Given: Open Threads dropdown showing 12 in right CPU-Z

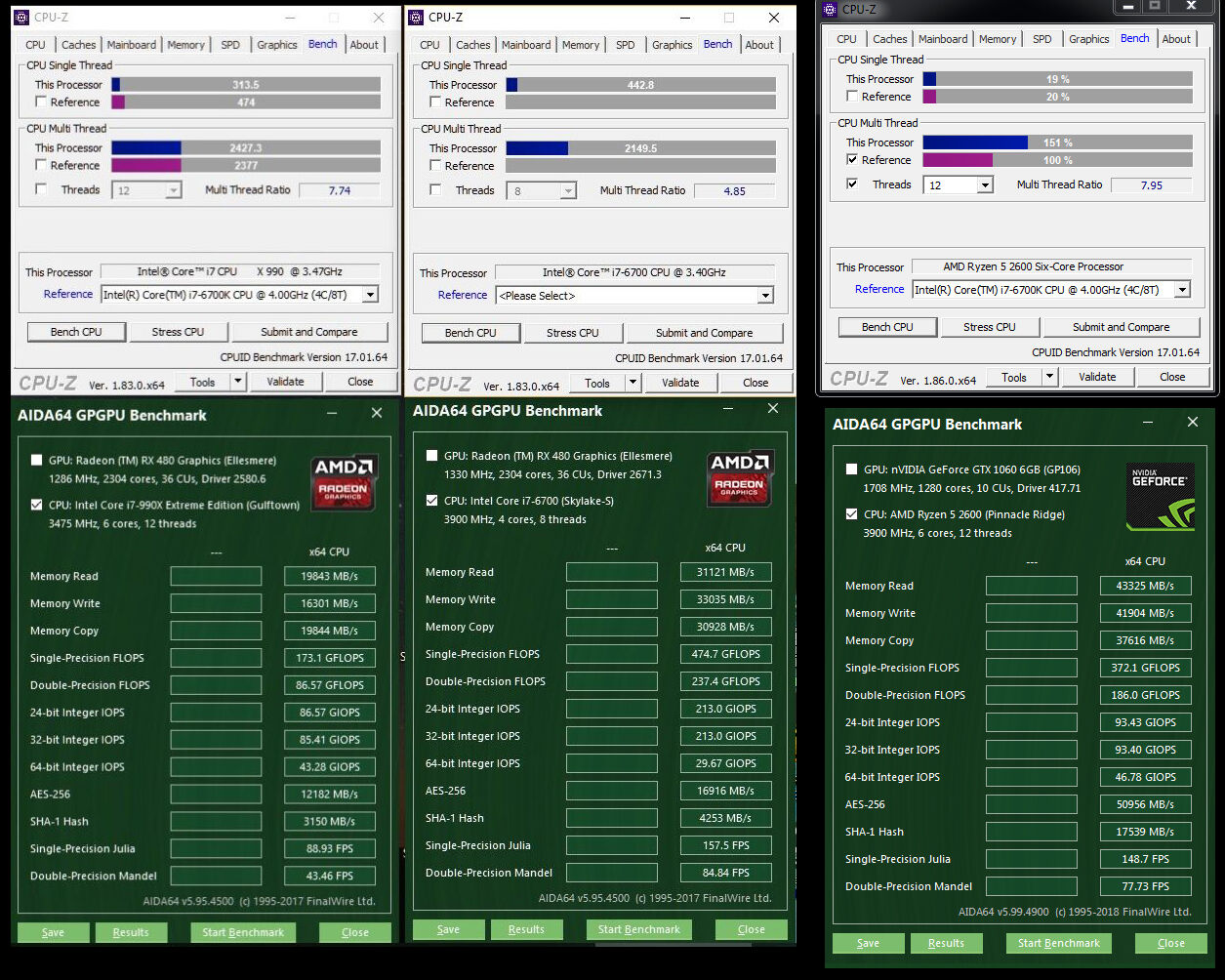Looking at the screenshot, I should [985, 184].
